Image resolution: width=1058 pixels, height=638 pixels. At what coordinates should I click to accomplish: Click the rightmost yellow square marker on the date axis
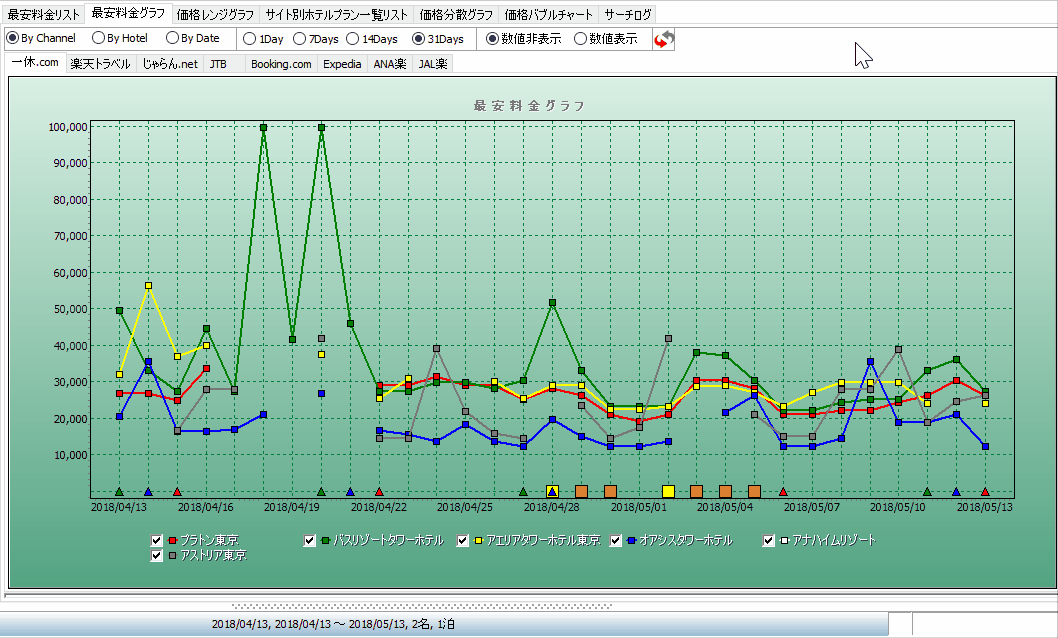coord(668,492)
